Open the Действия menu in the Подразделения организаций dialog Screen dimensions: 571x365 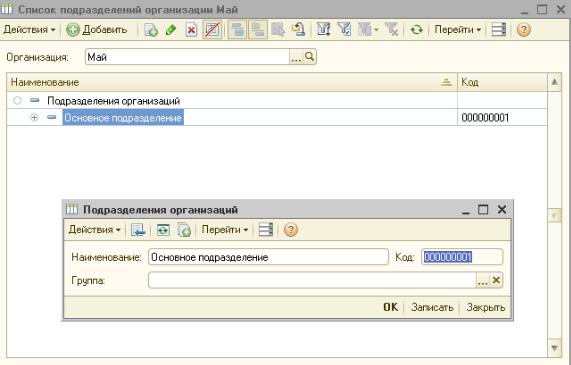94,230
